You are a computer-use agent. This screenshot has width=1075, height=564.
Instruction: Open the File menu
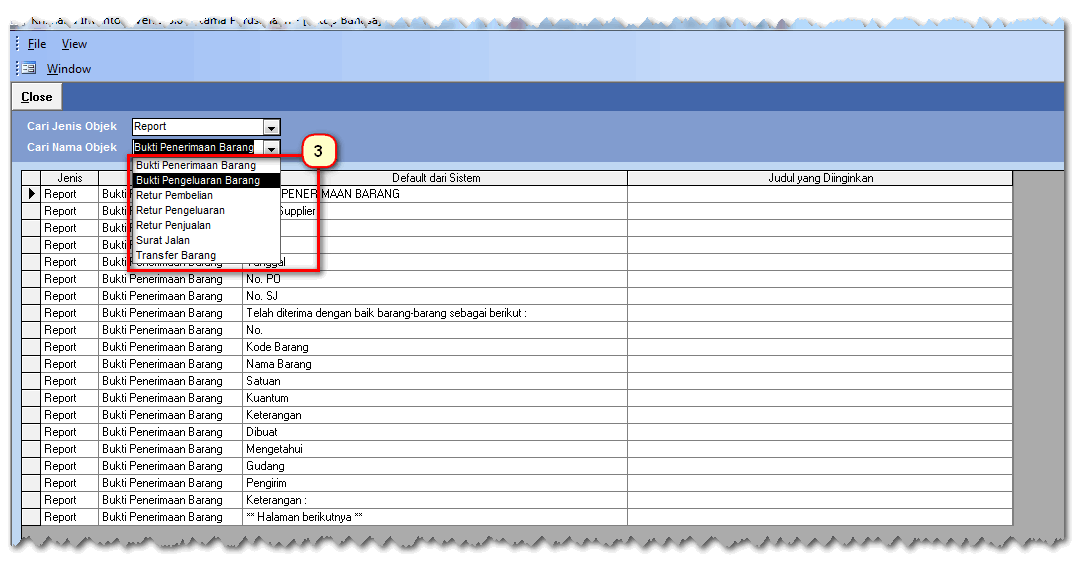pos(37,44)
